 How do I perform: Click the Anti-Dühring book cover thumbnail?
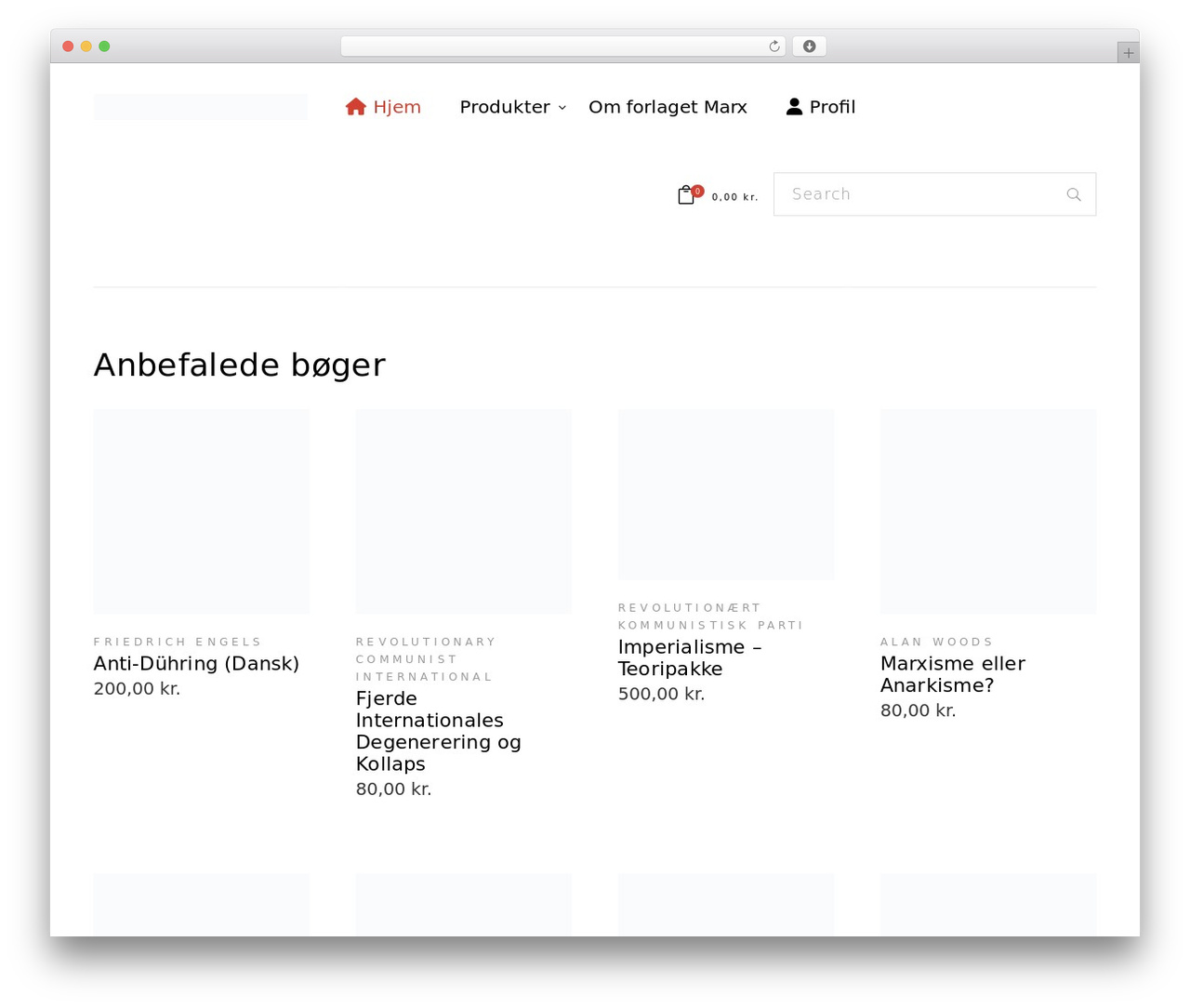click(x=202, y=511)
